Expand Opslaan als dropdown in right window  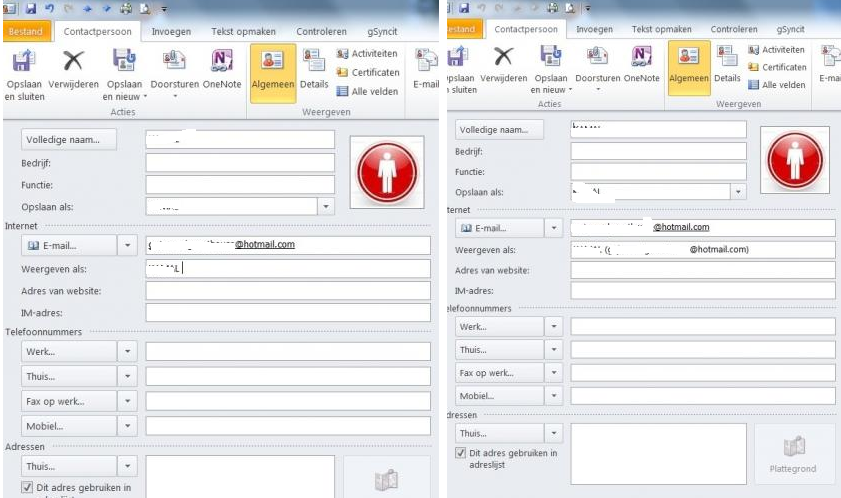[x=738, y=192]
